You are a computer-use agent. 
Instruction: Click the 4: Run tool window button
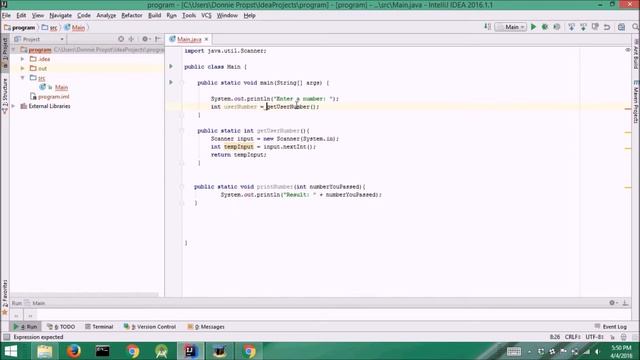point(25,327)
